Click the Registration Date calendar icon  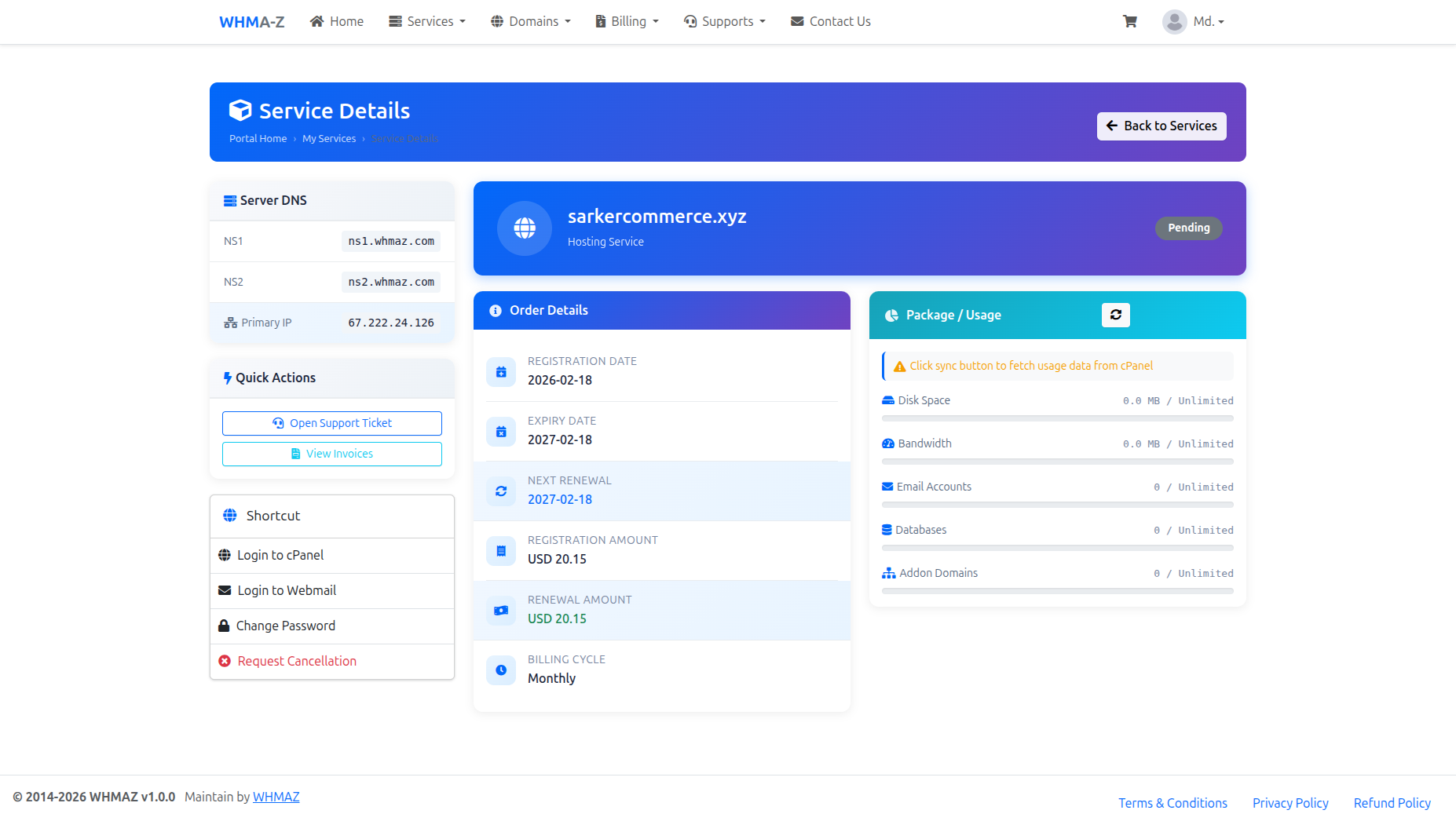501,372
